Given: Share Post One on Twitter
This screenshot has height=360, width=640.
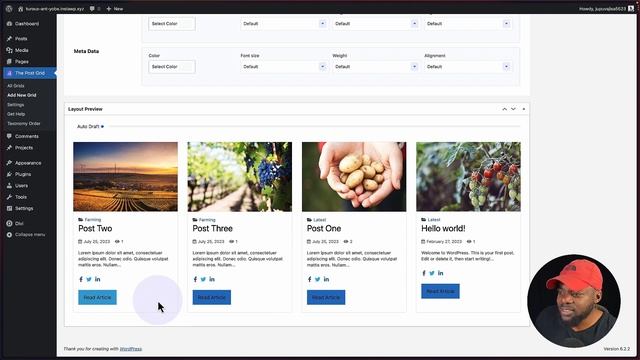Looking at the screenshot, I should [318, 279].
